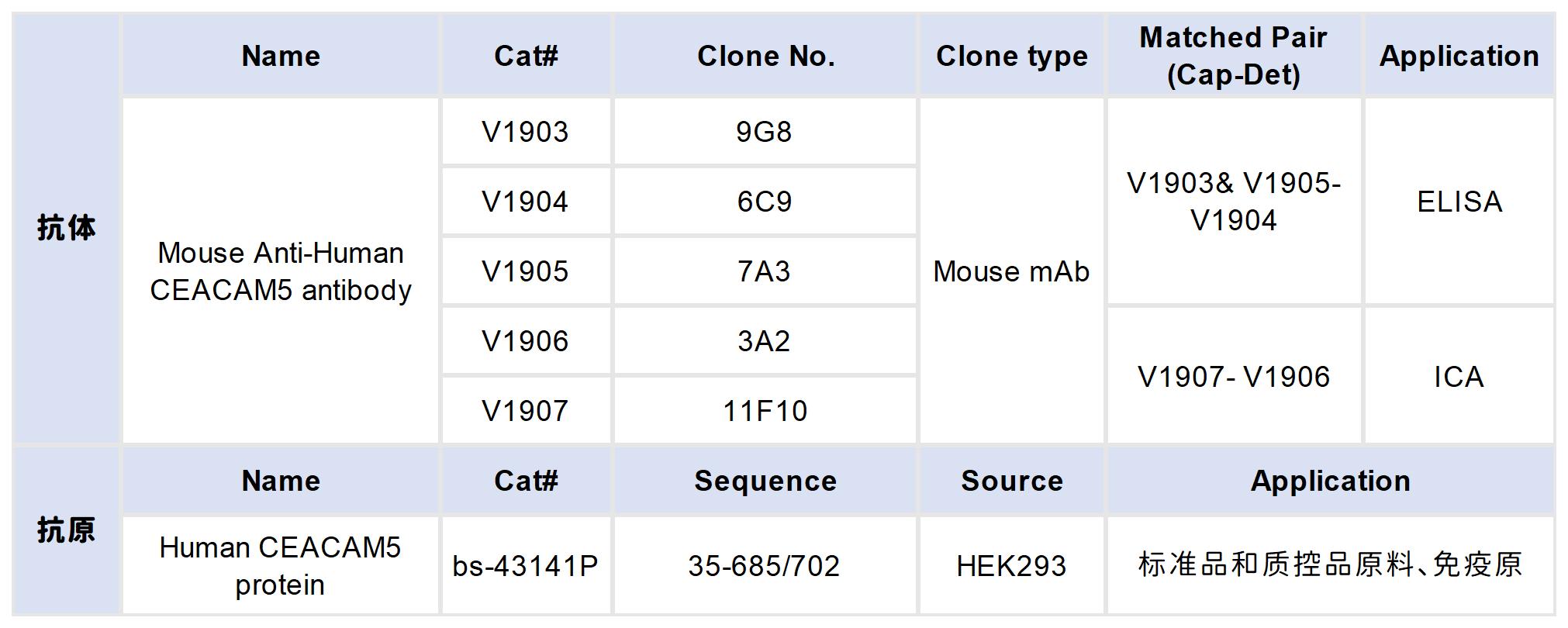Click clone number 3A2 cell
This screenshot has height=628, width=1568.
tap(764, 341)
